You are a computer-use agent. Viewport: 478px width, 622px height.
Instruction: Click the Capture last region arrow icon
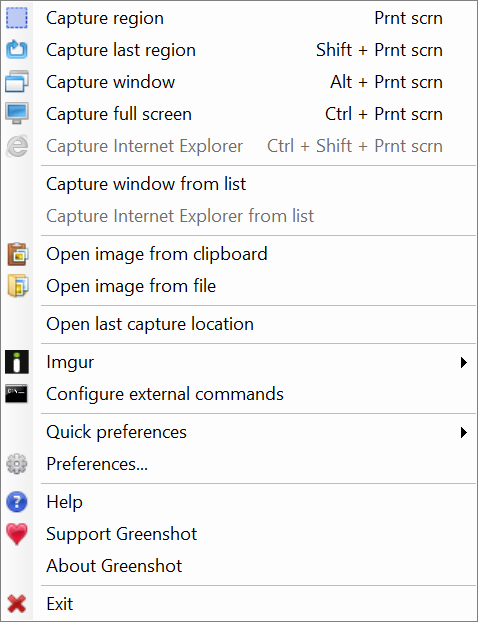(x=17, y=50)
